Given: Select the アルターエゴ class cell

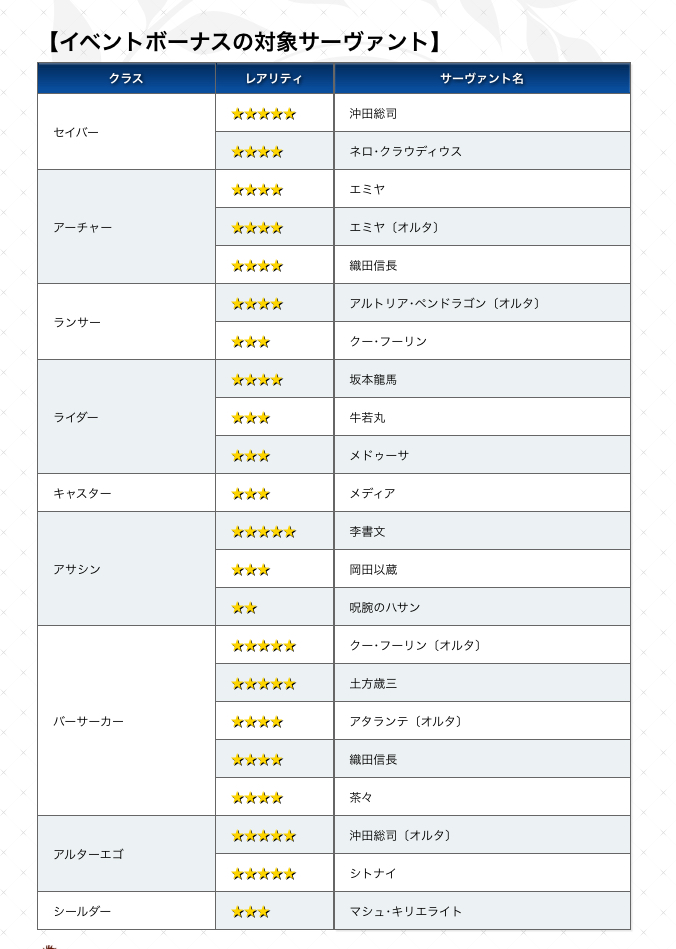Looking at the screenshot, I should click(x=90, y=855).
